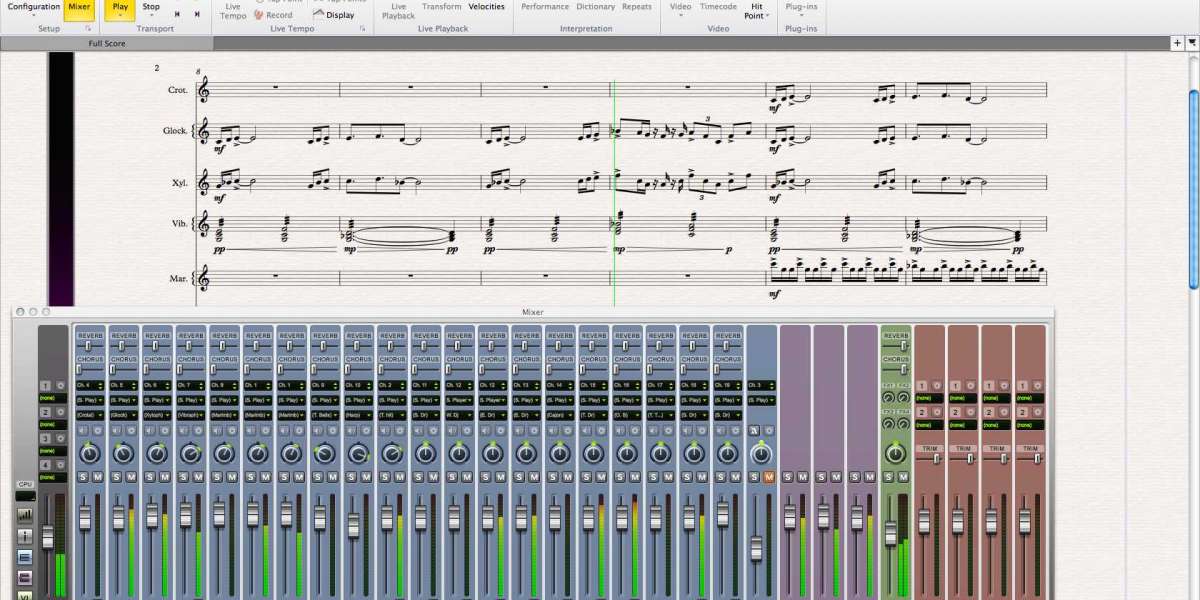Open the (Glock) sound dropdown
The height and width of the screenshot is (600, 1200).
tap(123, 414)
